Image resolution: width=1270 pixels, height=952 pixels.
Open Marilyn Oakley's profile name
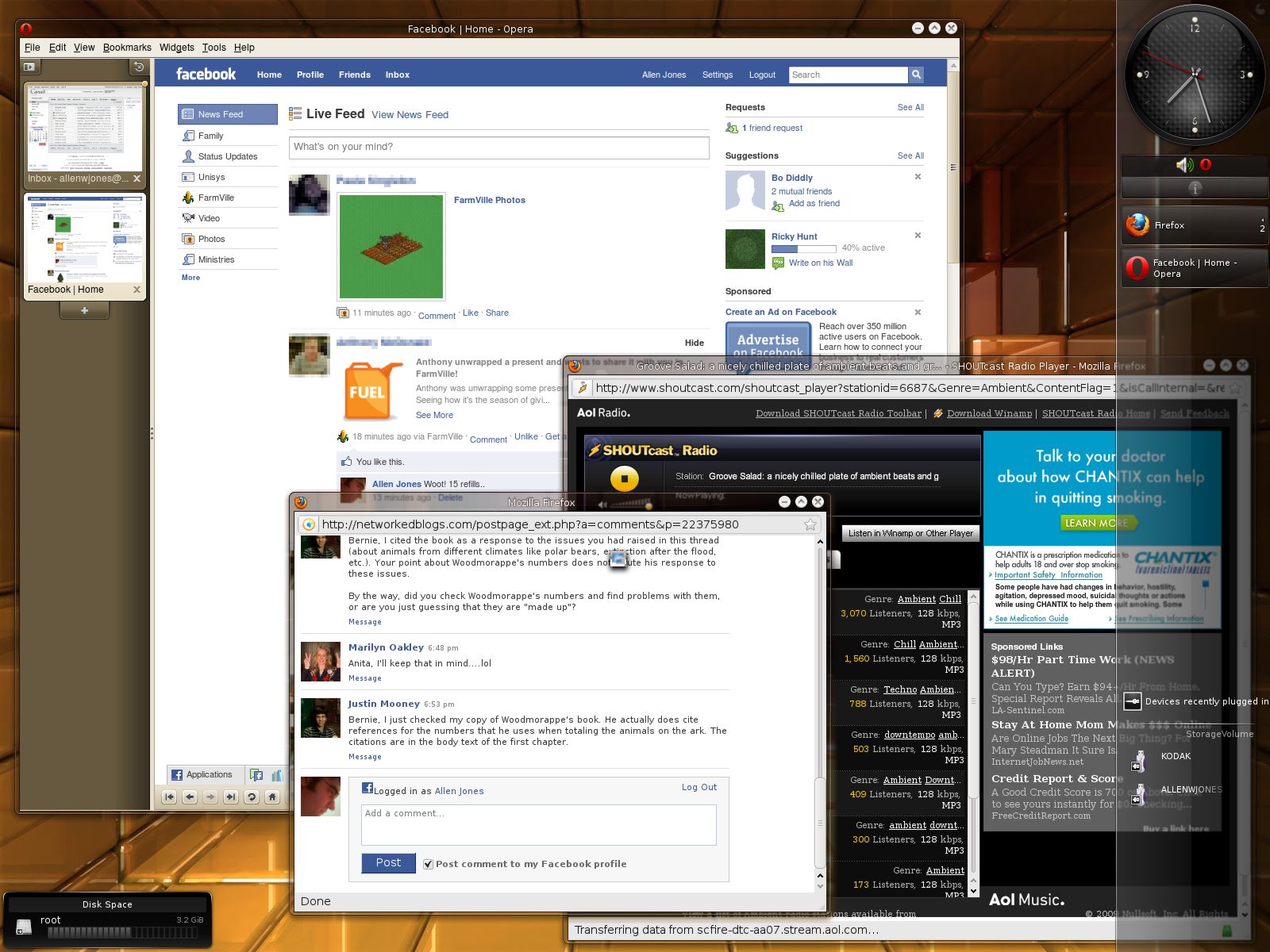(x=386, y=647)
